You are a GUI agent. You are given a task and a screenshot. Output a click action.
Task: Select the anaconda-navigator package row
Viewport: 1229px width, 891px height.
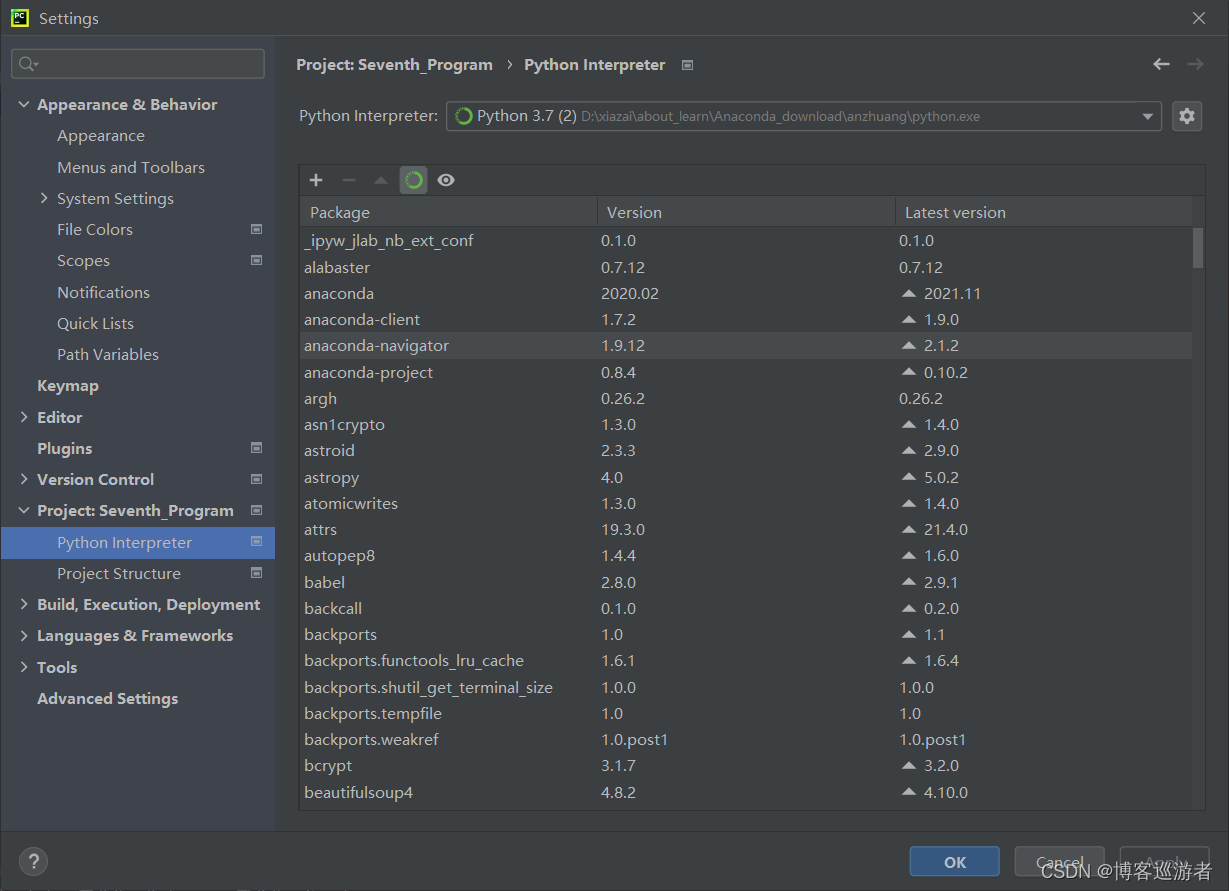746,346
